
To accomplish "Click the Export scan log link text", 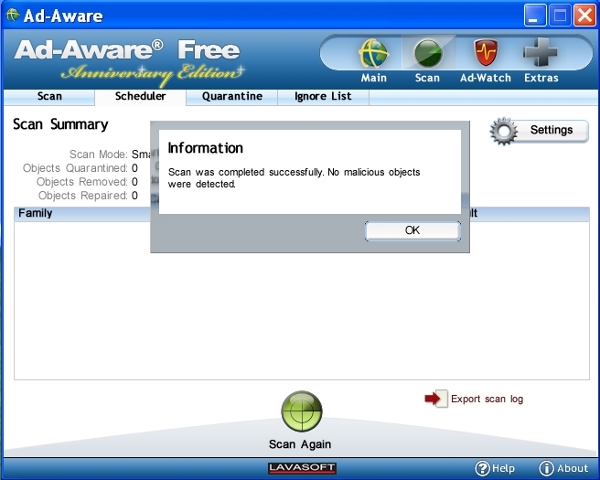I will [487, 399].
